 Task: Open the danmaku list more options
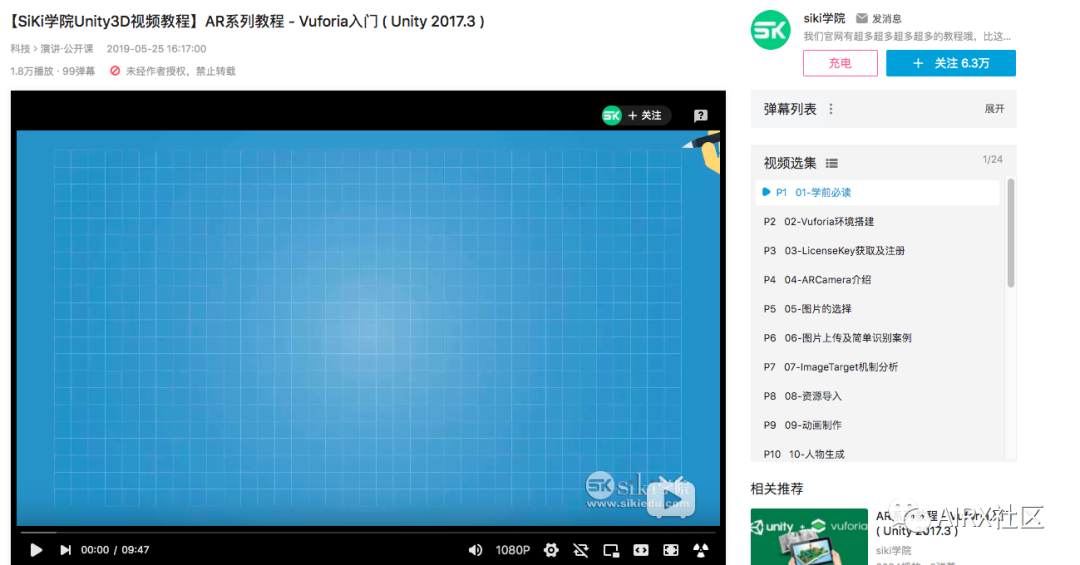coord(831,109)
